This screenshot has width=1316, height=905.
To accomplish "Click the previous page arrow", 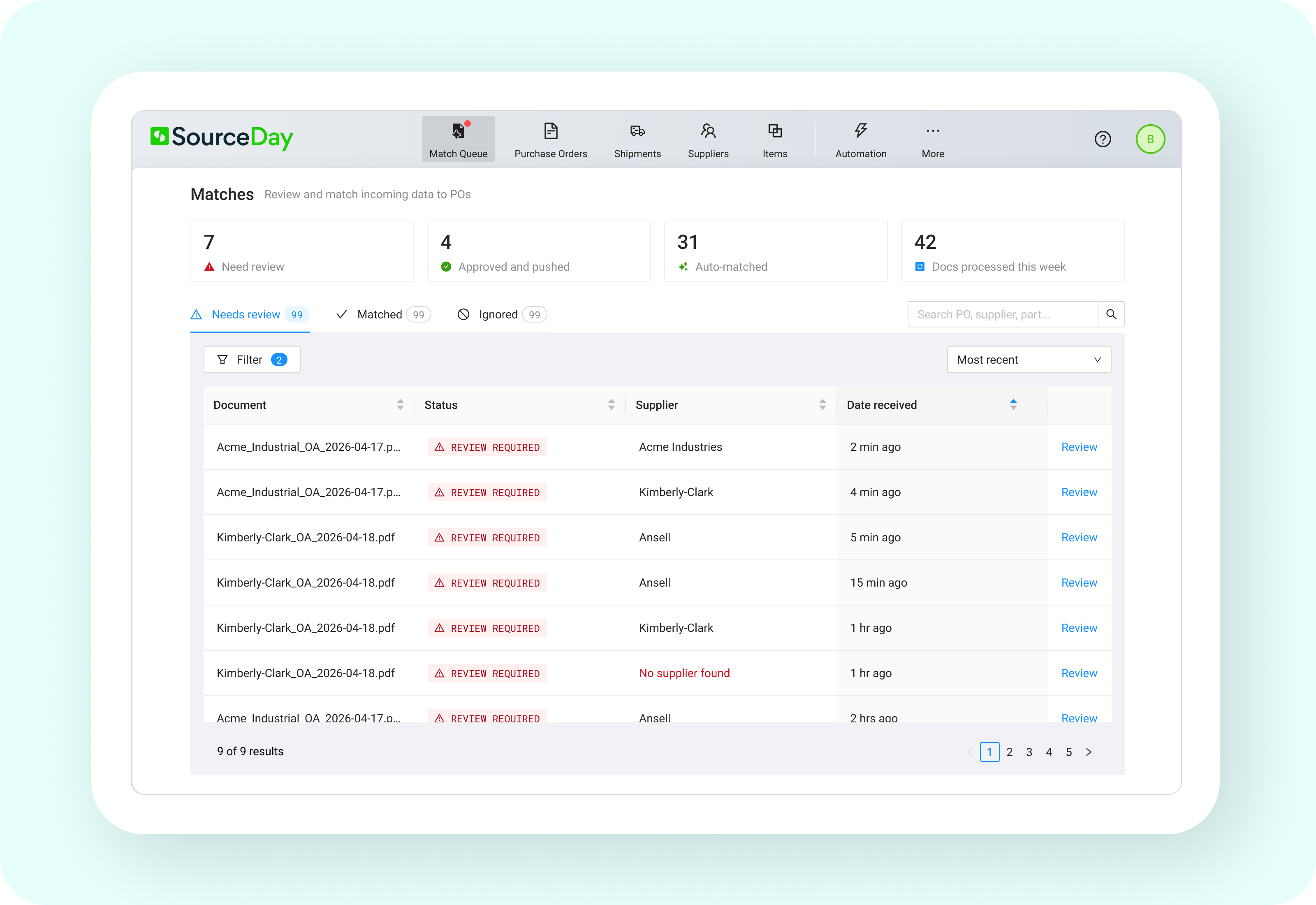I will tap(970, 752).
